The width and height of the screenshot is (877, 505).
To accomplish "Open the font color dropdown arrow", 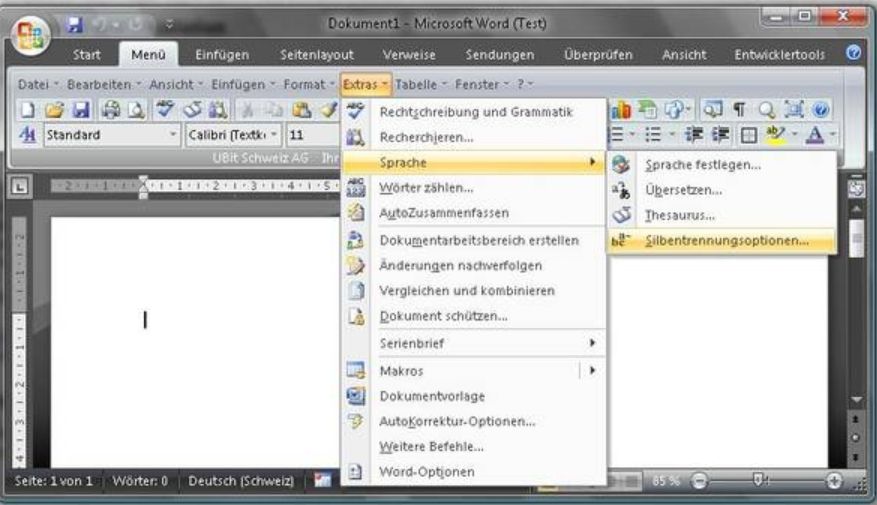I will pos(833,135).
